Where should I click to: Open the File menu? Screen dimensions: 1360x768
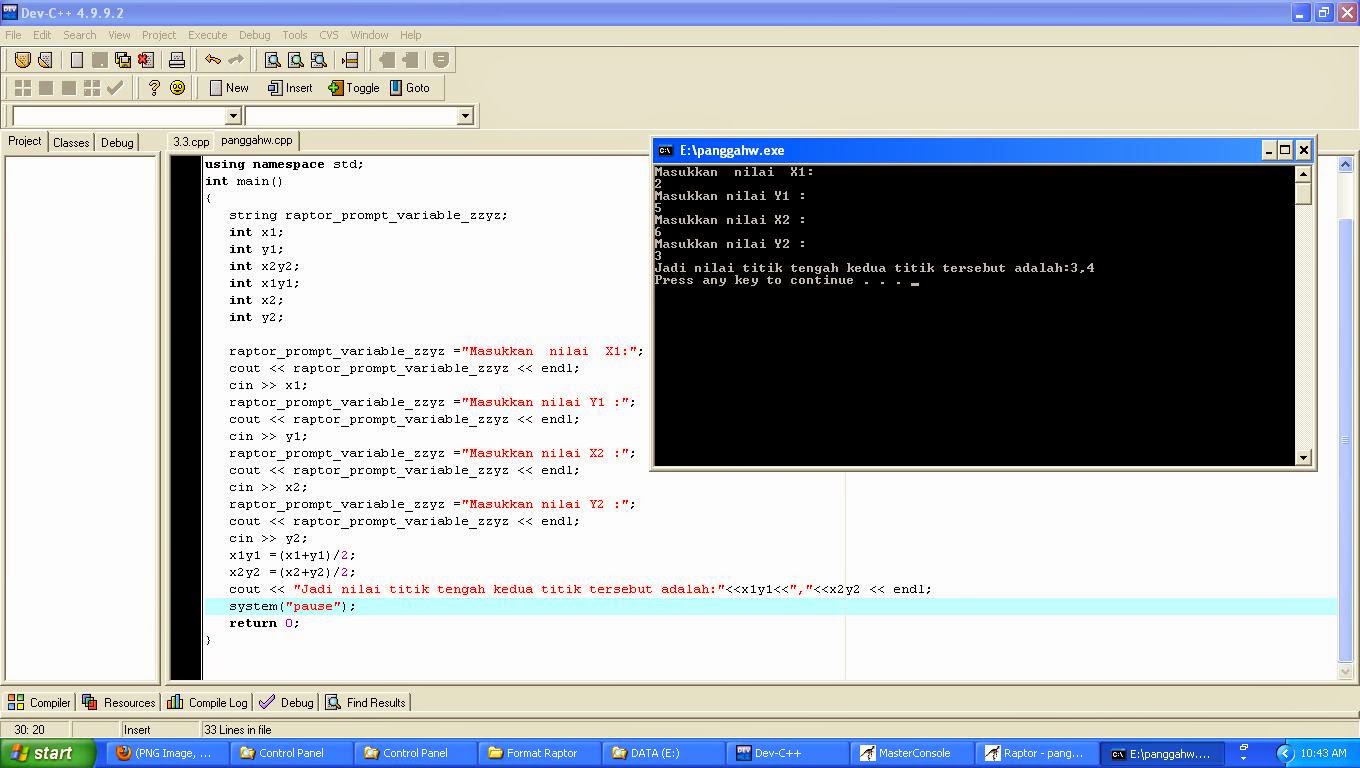[13, 35]
